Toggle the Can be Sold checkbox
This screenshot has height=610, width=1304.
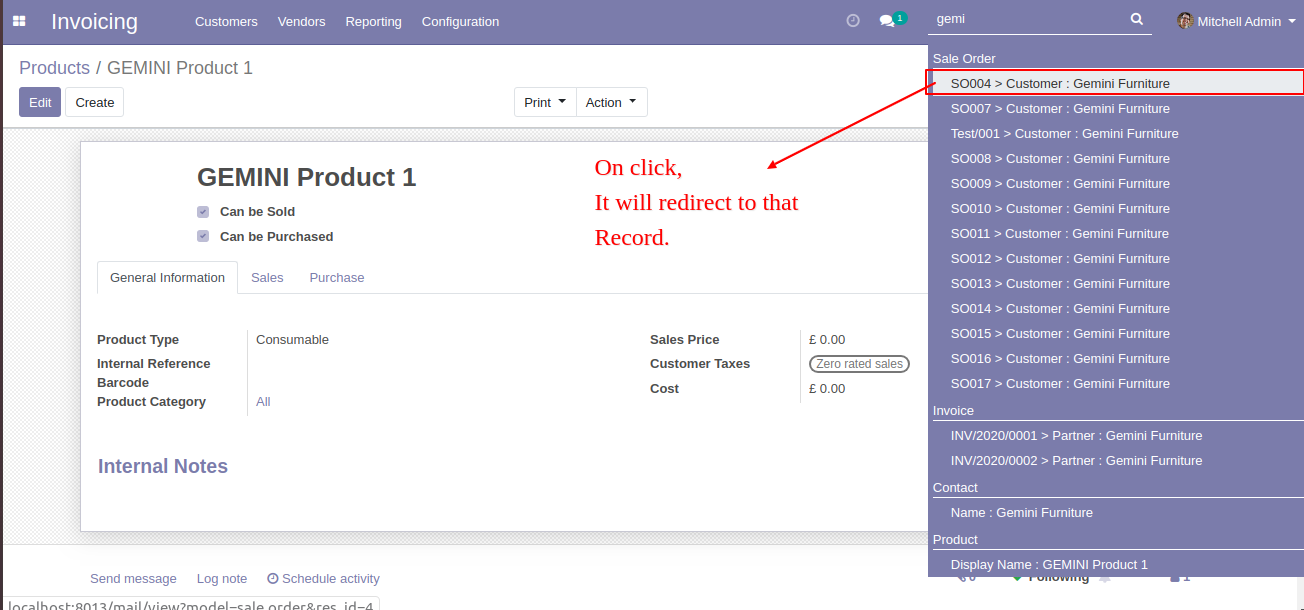click(x=203, y=212)
